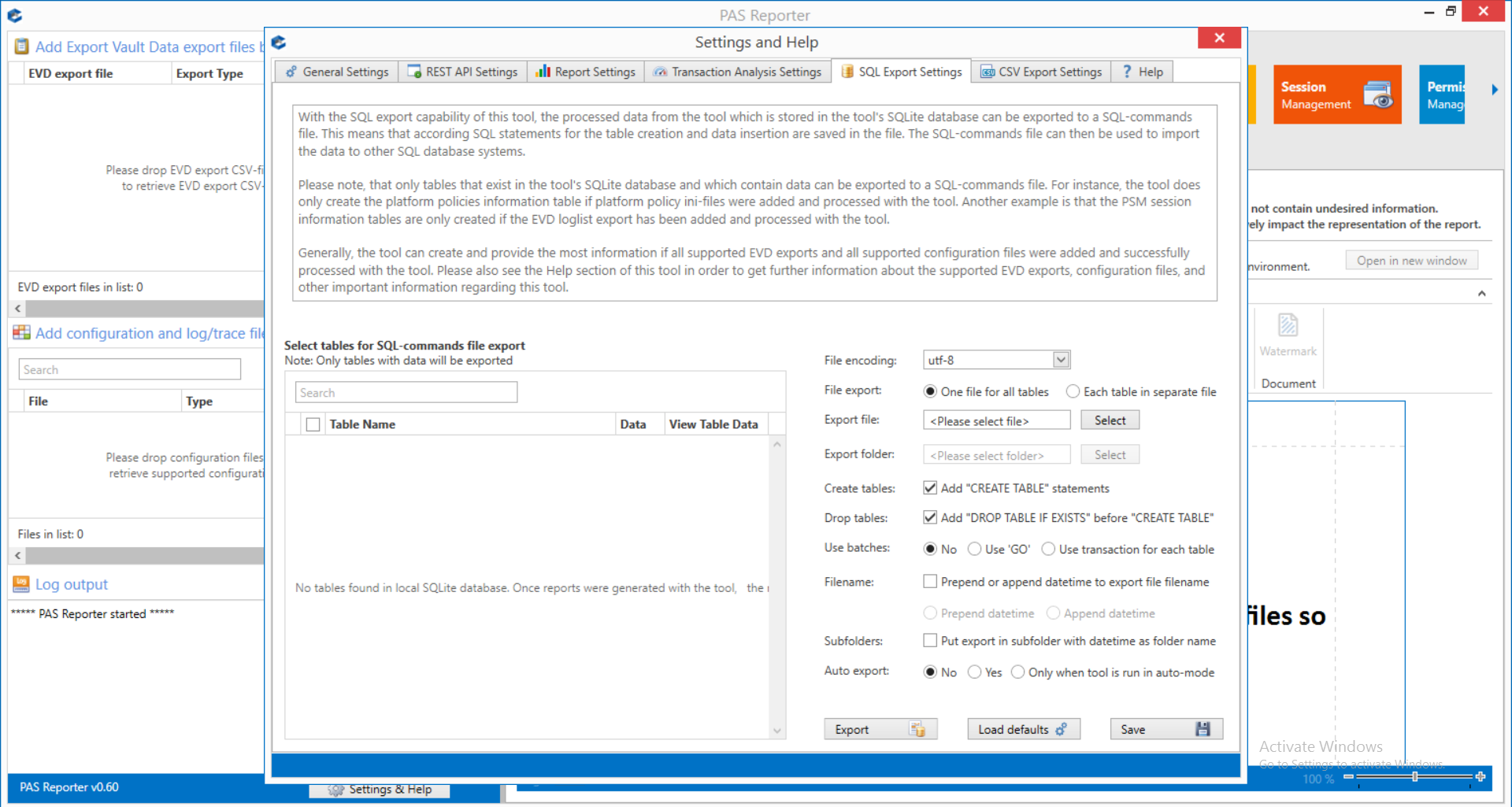
Task: Click the Export file path field
Action: (996, 420)
